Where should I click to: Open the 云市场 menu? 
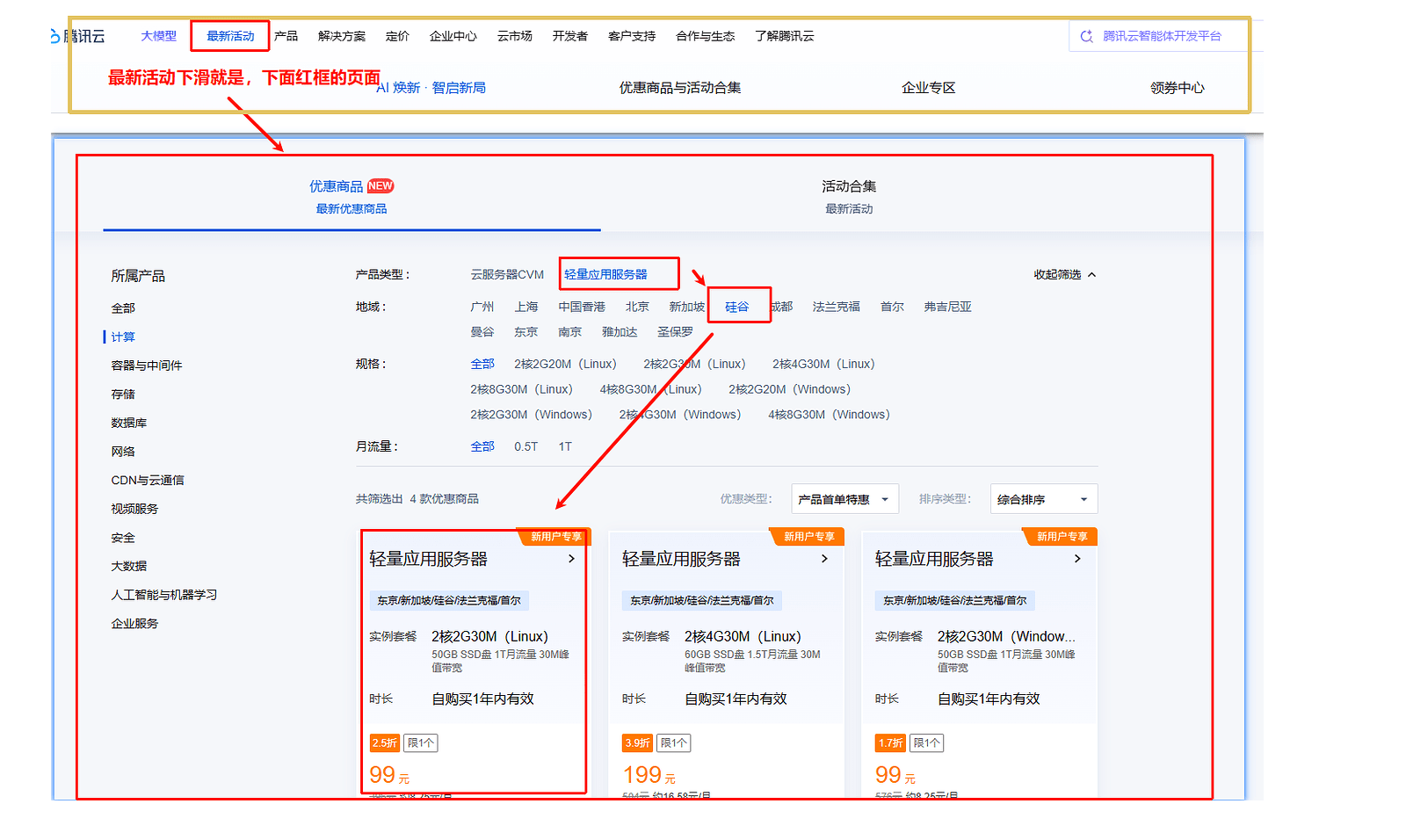pos(515,36)
